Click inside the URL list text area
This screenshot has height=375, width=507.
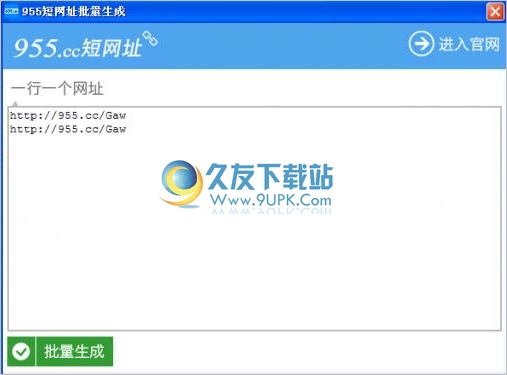[x=254, y=218]
